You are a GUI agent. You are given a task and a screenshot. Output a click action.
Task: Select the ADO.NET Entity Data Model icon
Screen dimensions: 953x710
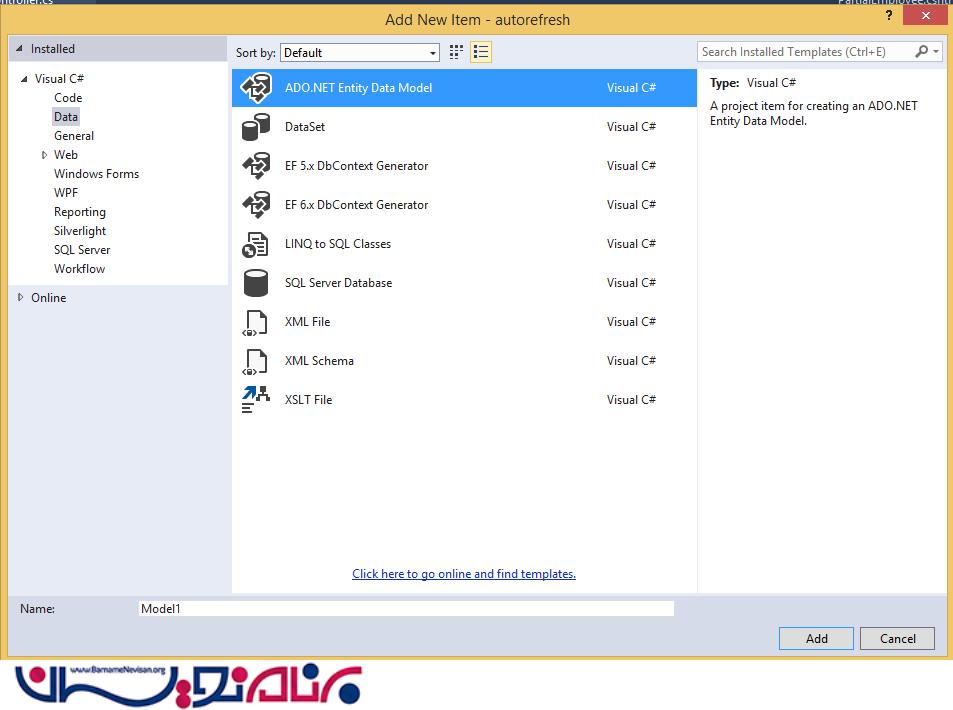pyautogui.click(x=256, y=88)
